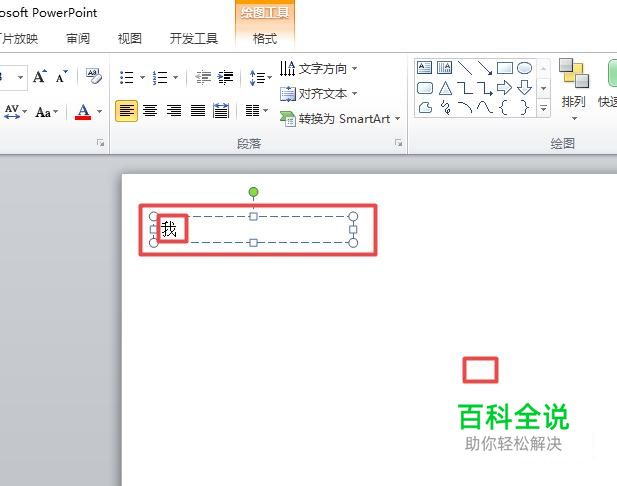Select the rounded rectangle shape
This screenshot has width=617, height=486.
[x=425, y=88]
